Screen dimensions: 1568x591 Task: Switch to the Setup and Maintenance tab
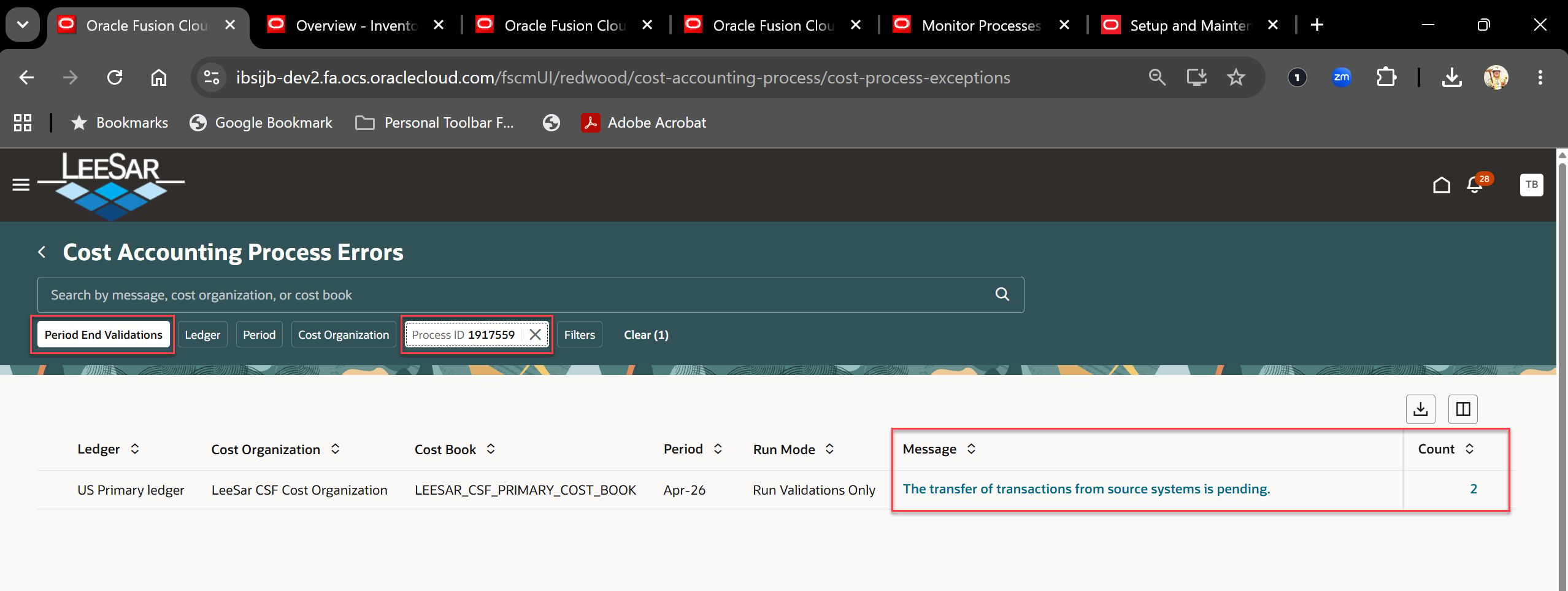click(1190, 25)
